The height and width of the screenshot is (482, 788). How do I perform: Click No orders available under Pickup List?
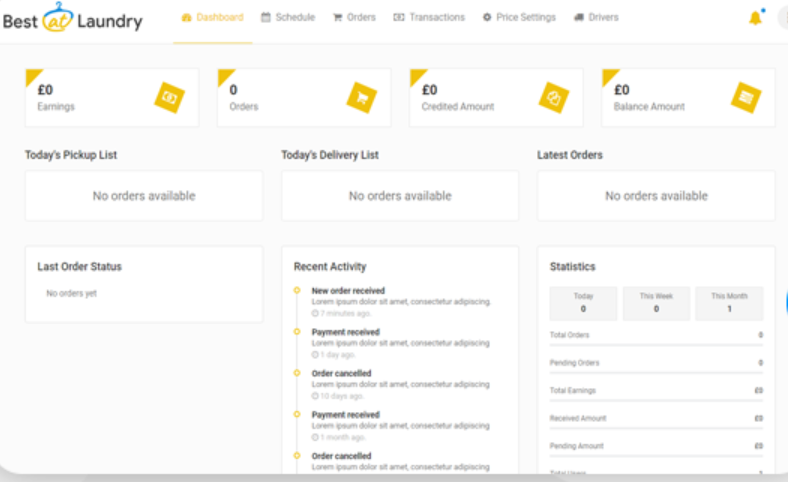(x=144, y=196)
